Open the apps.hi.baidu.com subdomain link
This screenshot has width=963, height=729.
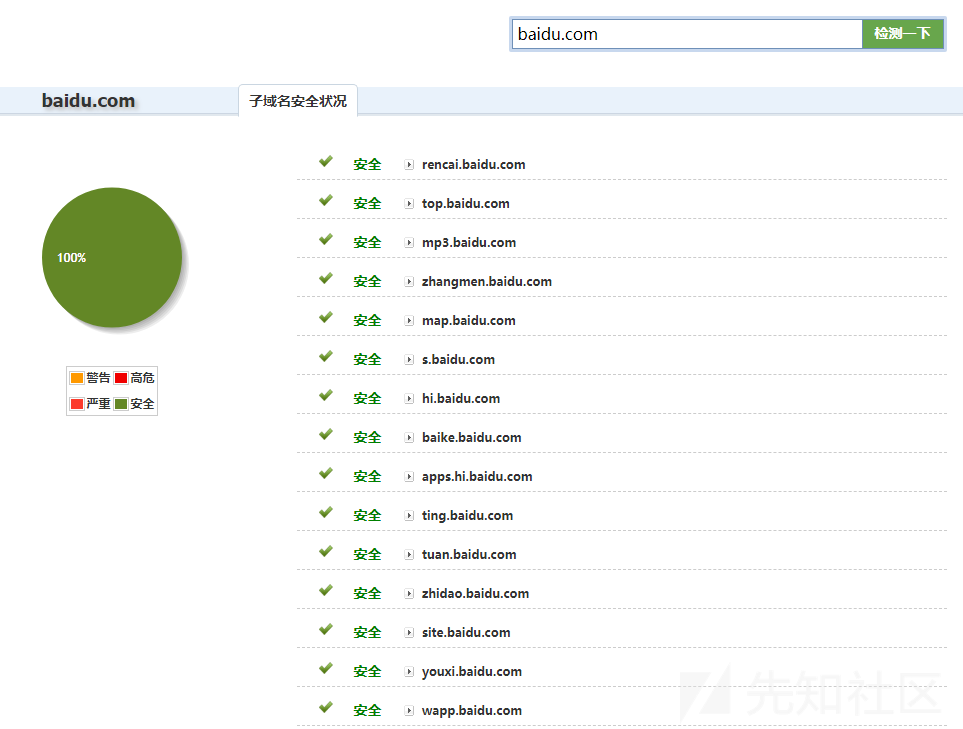[x=477, y=477]
